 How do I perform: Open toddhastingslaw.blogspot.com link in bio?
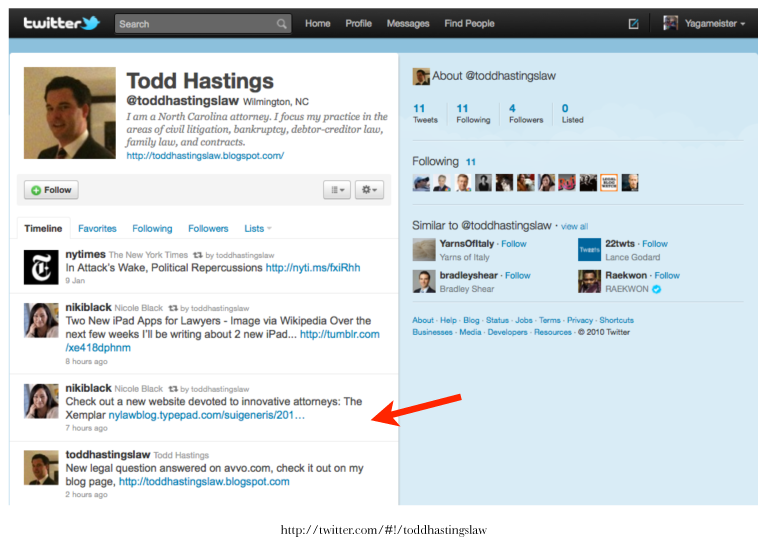[x=205, y=156]
